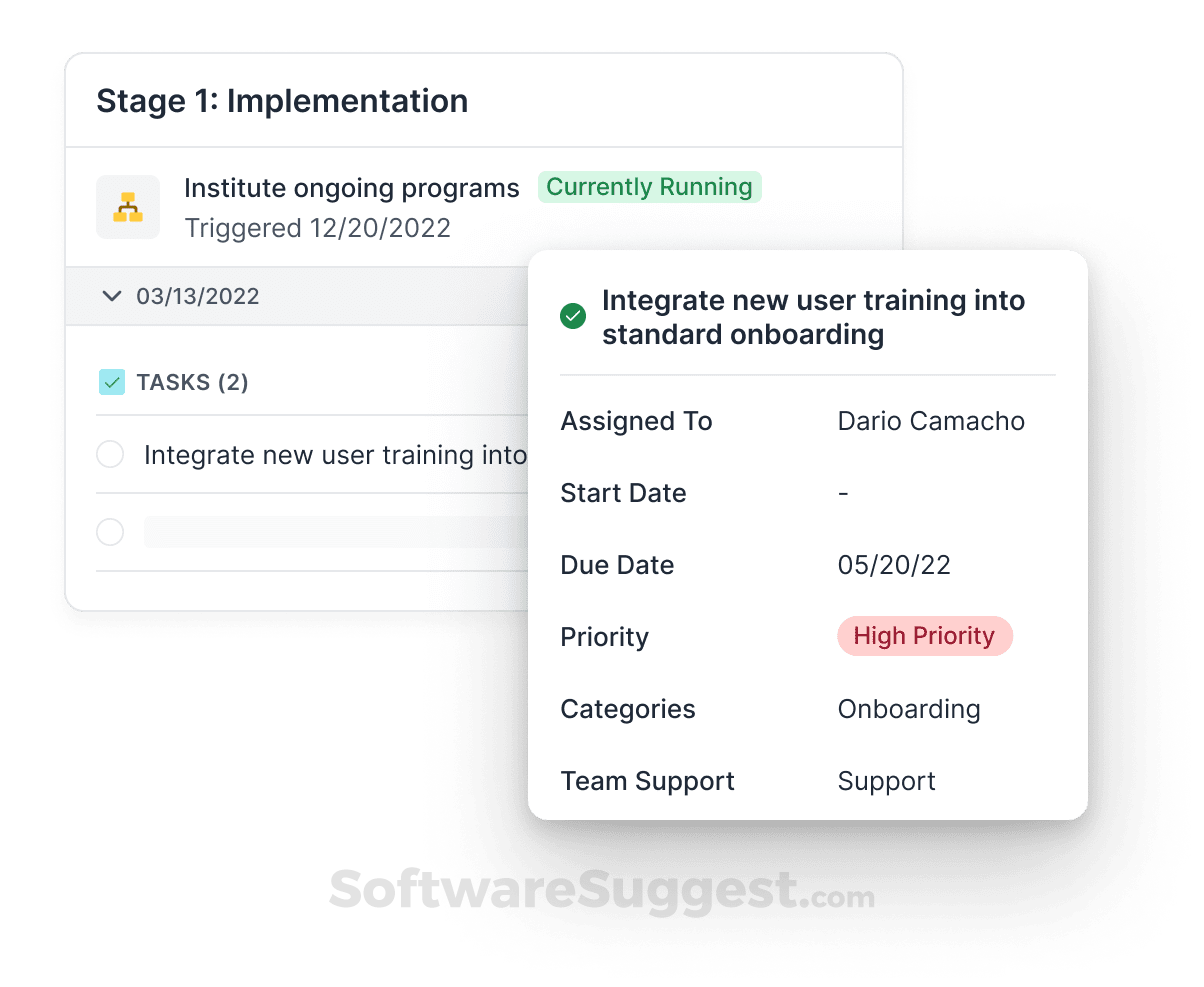Viewport: 1204px width, 987px height.
Task: Click the workflow icon beside Institute ongoing programs
Action: click(128, 206)
